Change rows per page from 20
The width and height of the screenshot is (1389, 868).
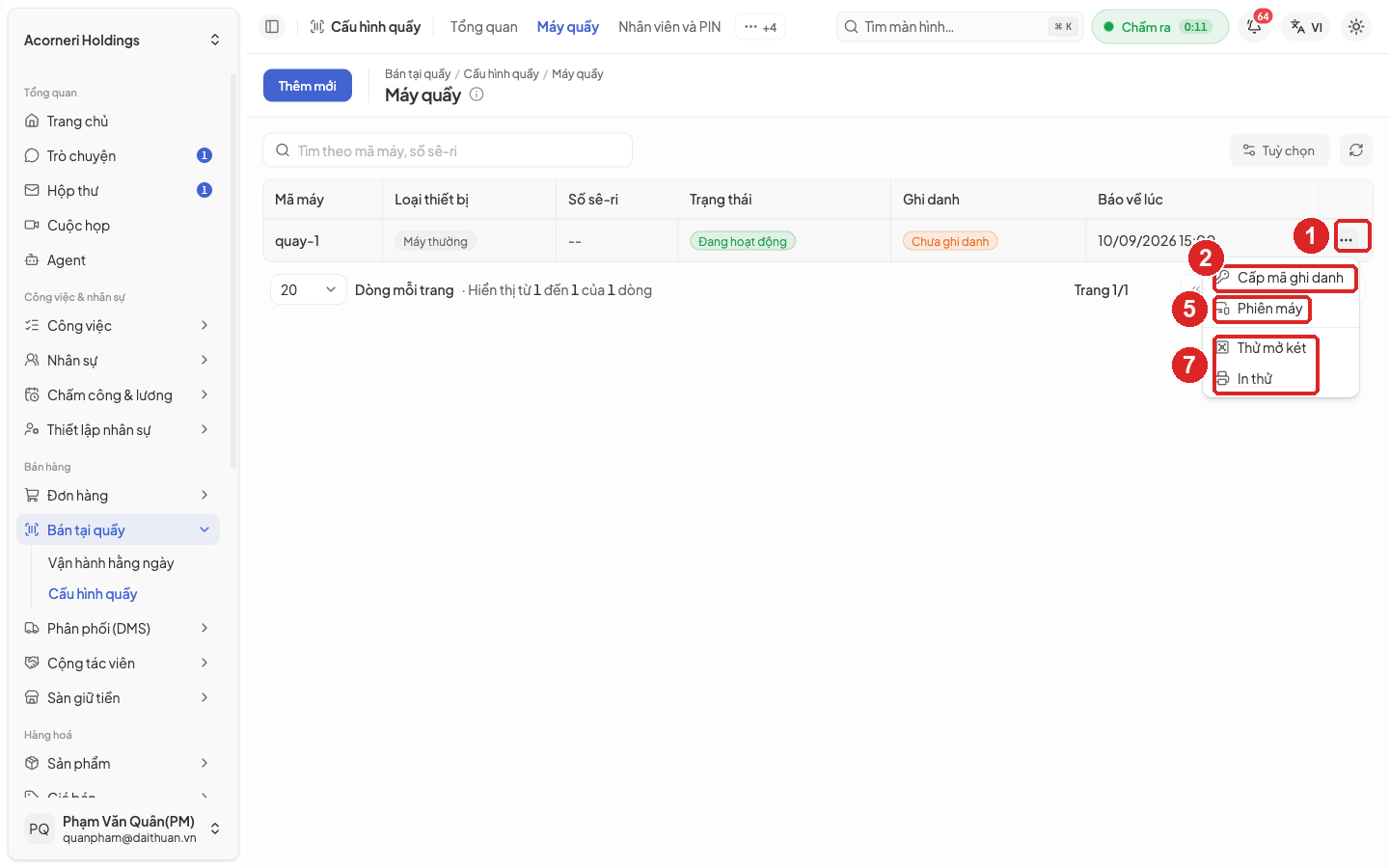pos(308,290)
